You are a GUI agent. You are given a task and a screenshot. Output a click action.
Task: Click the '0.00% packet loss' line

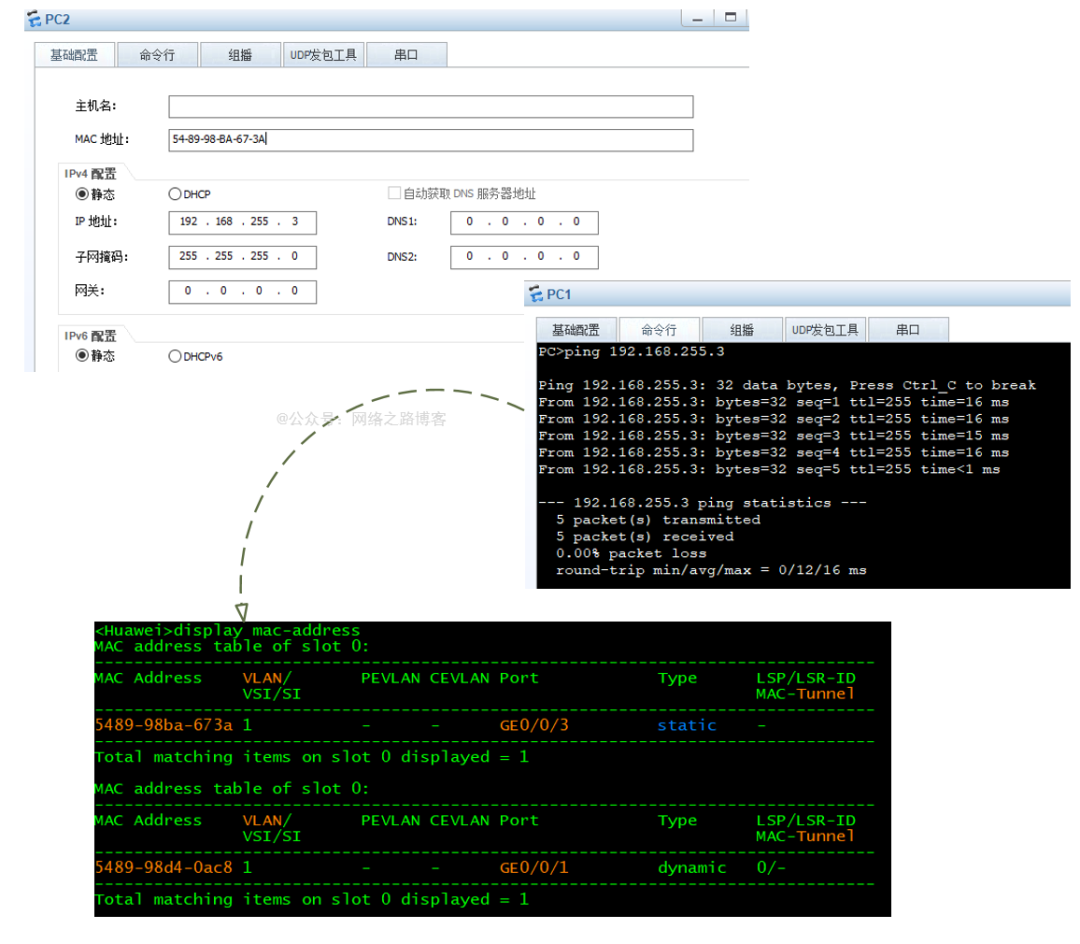[x=631, y=554]
